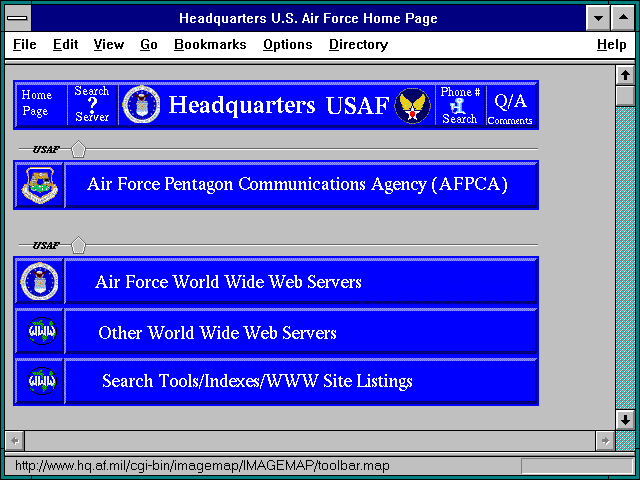The image size is (640, 480).
Task: Open Air Force World Wide Web Servers link
Action: tap(300, 281)
